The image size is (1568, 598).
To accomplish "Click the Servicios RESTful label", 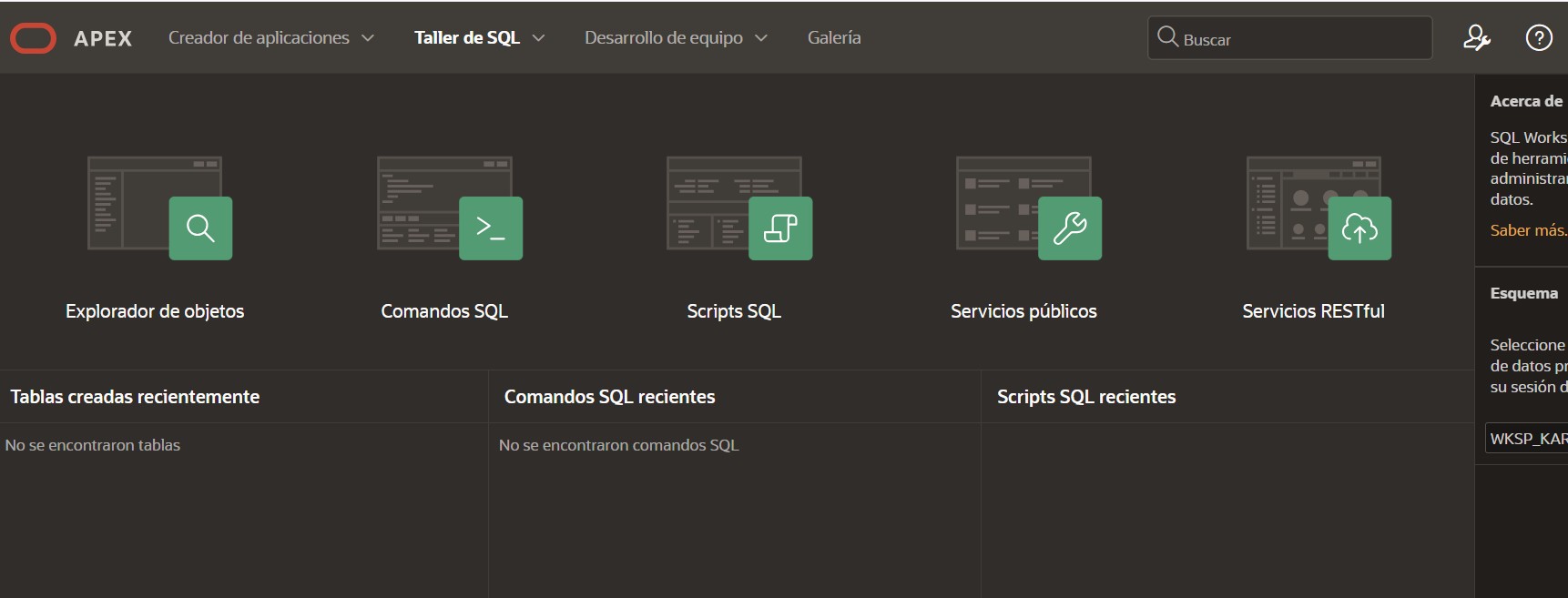I will [1313, 311].
